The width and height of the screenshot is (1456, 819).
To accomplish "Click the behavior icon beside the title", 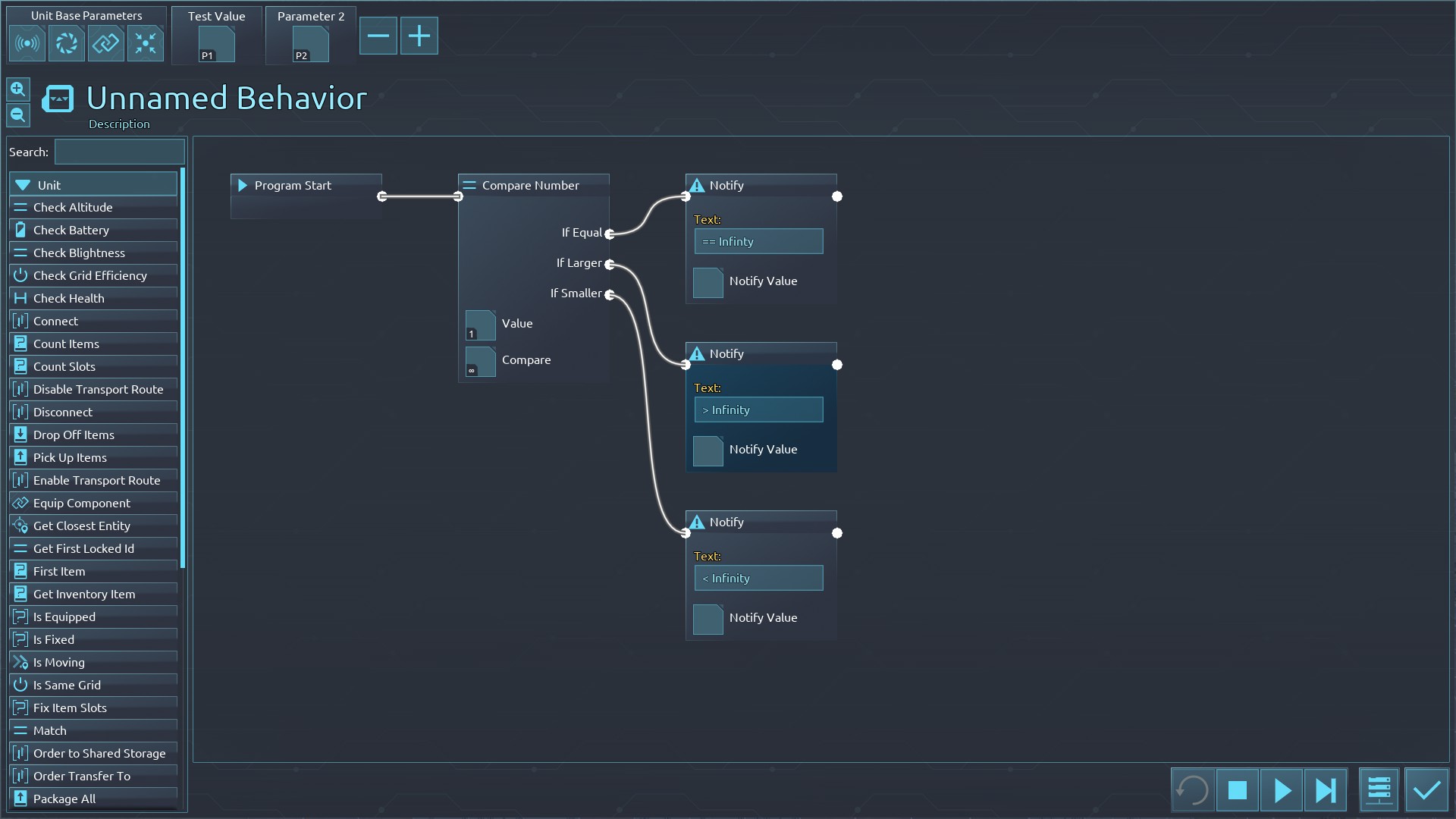I will pyautogui.click(x=58, y=99).
